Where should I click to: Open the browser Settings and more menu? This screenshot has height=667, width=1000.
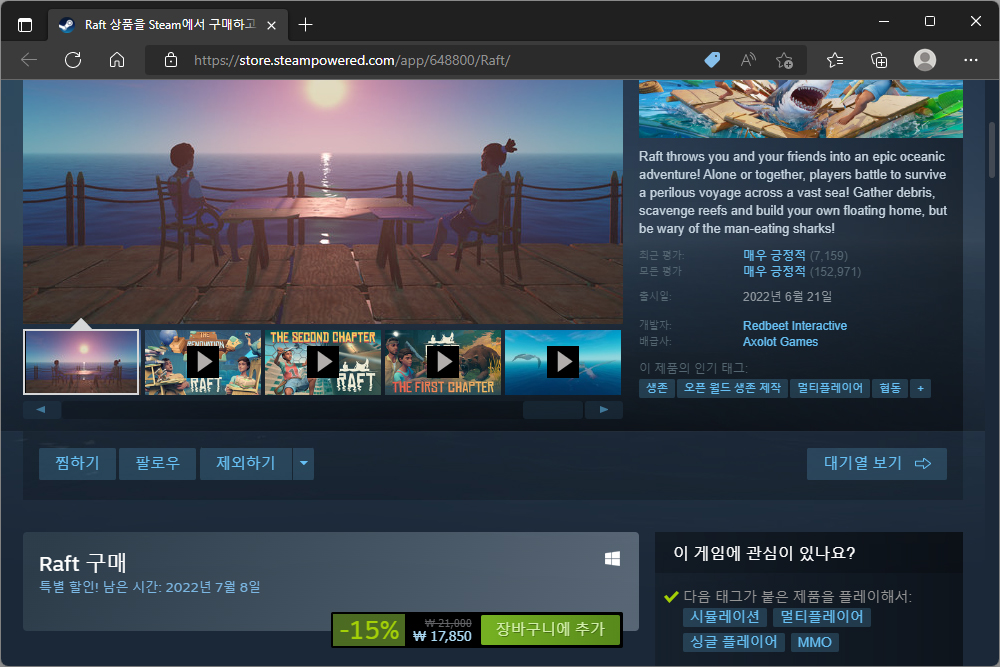pos(971,61)
